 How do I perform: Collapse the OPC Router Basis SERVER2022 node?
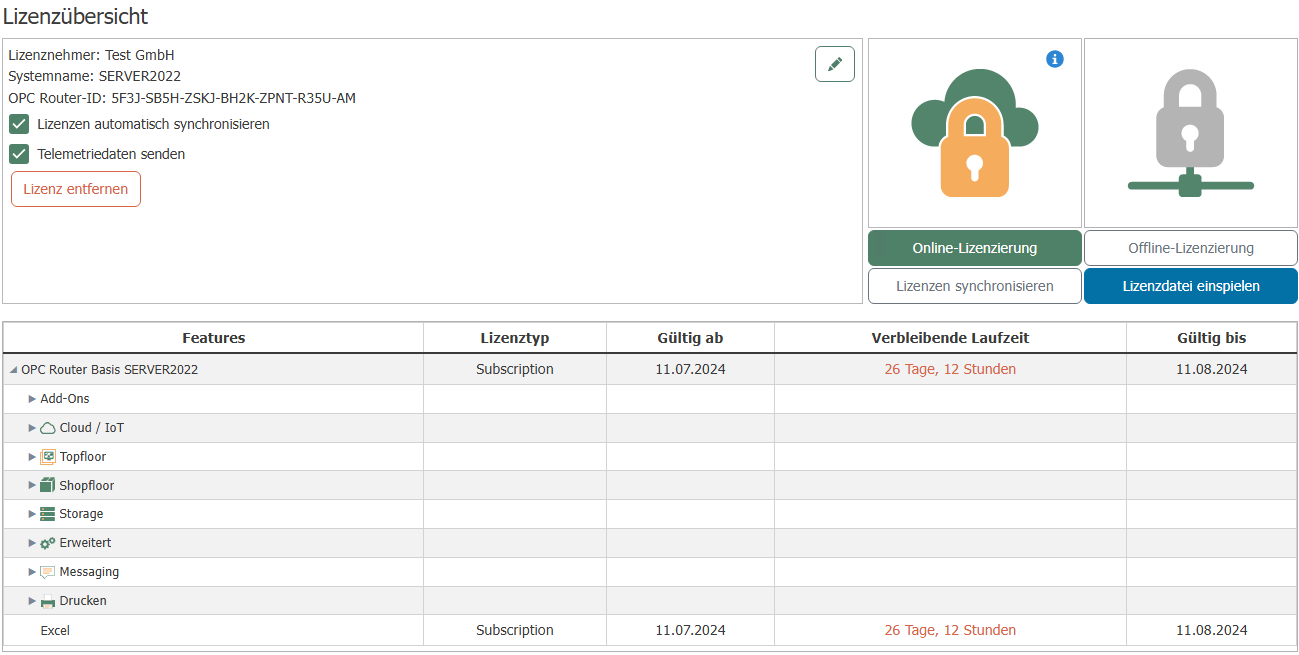coord(13,370)
